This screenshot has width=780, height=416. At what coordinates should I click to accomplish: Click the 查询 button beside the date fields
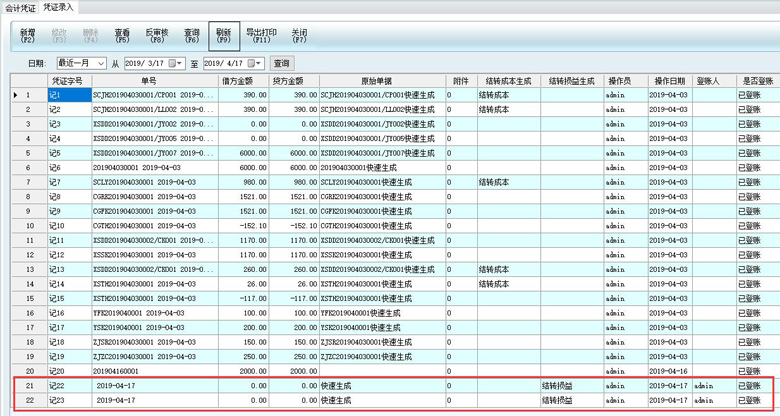coord(282,63)
